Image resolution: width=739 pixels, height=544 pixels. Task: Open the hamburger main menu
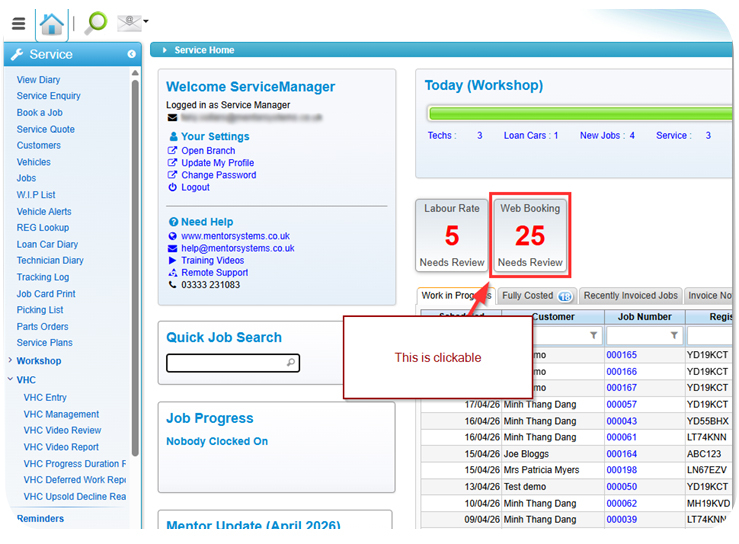point(18,24)
